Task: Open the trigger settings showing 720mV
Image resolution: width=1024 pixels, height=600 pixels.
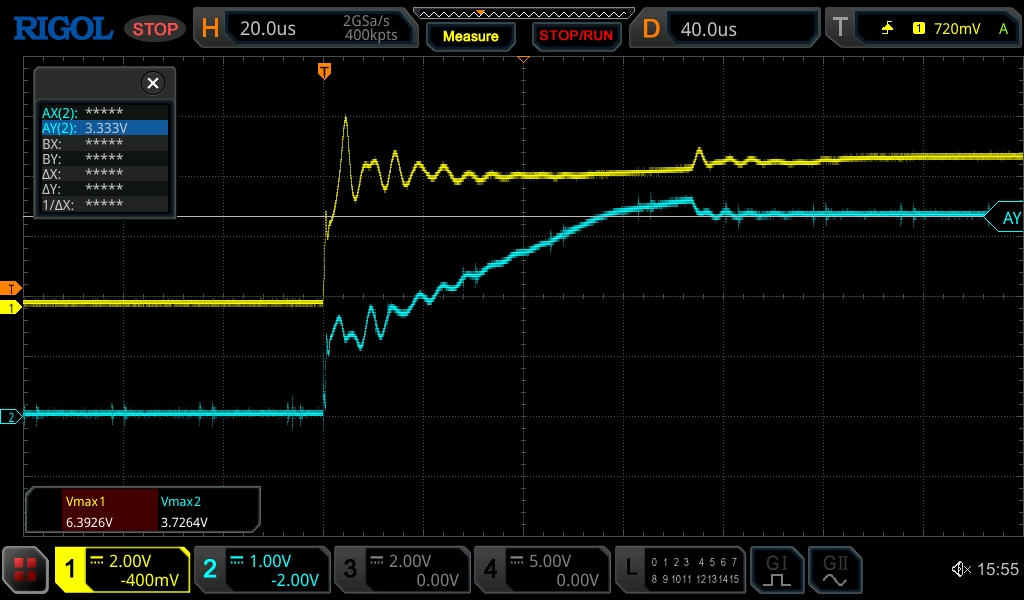Action: coord(920,29)
